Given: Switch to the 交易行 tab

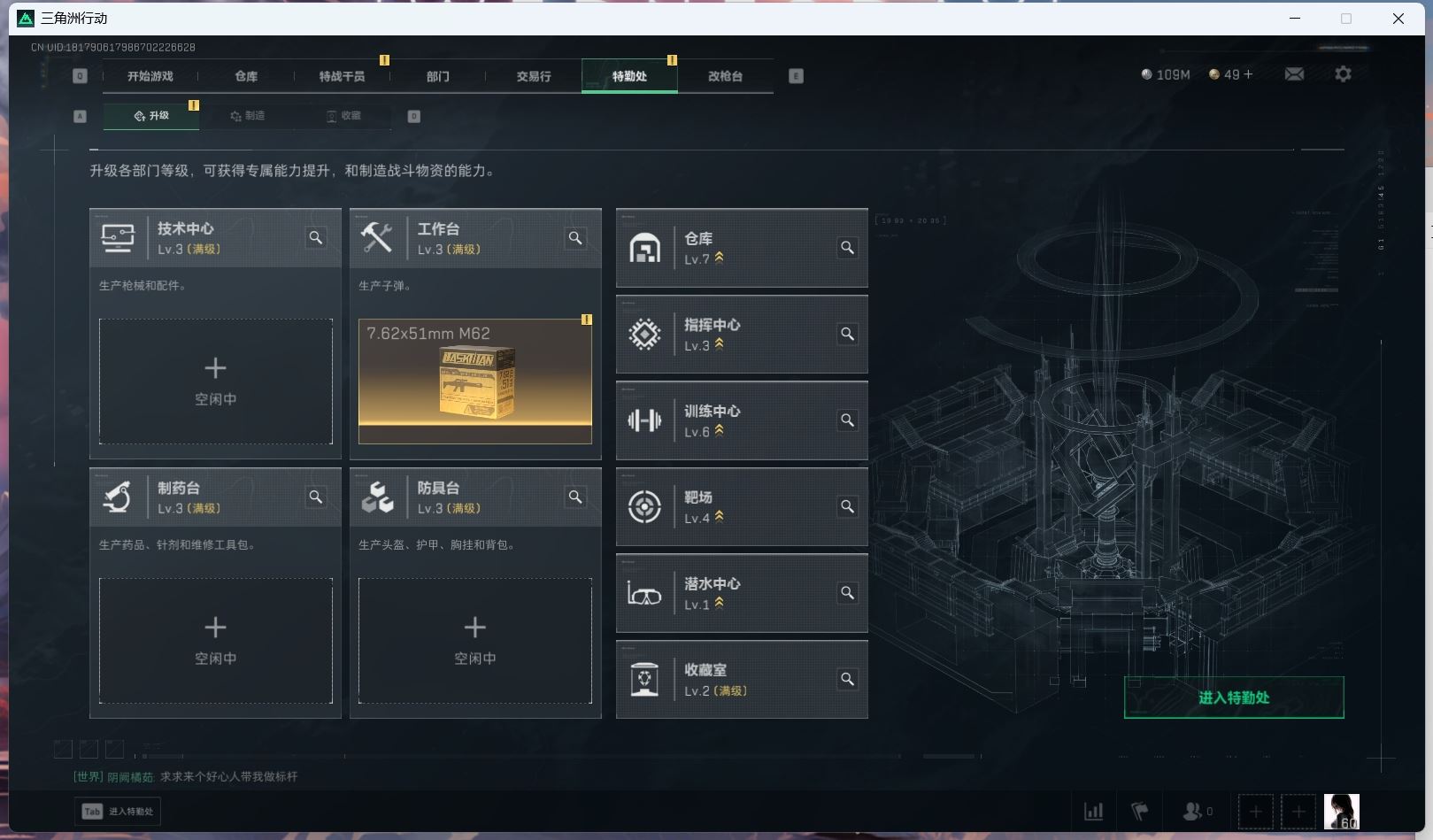Looking at the screenshot, I should click(x=534, y=76).
